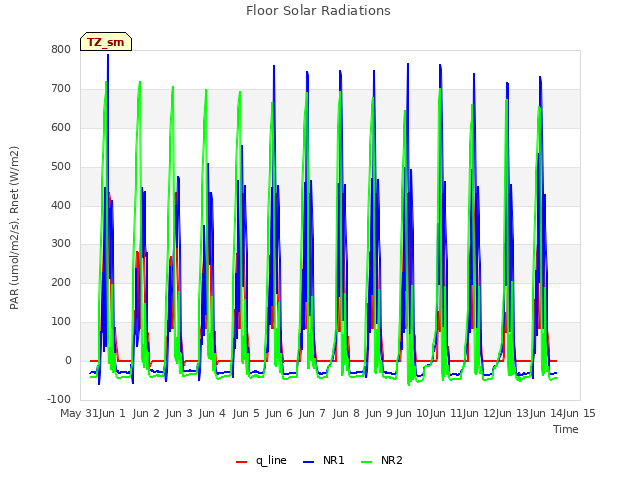Click the Jun 15 x-axis date label
This screenshot has height=480, width=640.
[x=579, y=413]
